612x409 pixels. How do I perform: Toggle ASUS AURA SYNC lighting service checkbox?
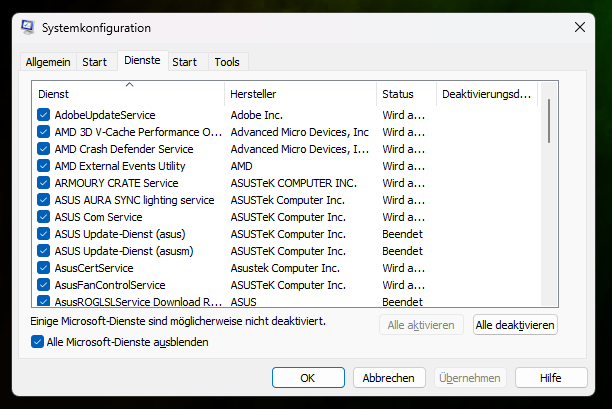tap(43, 200)
